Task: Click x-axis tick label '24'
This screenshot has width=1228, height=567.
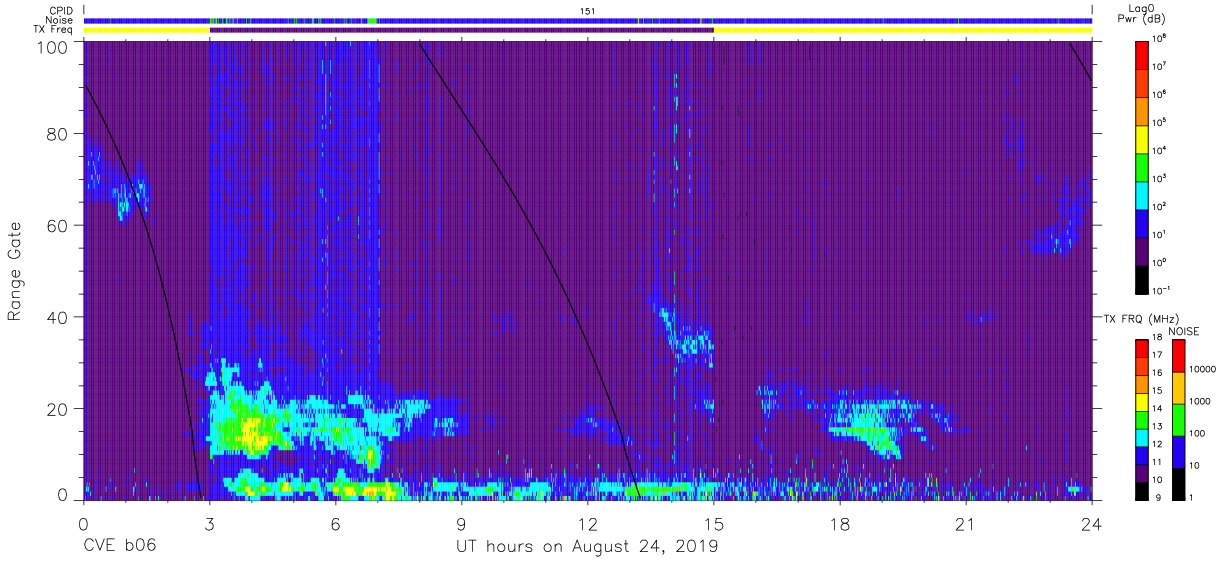Action: (x=1091, y=524)
